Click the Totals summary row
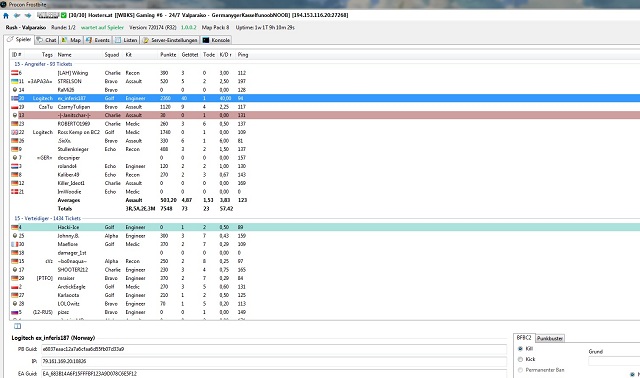Image resolution: width=640 pixels, height=378 pixels. (325, 209)
